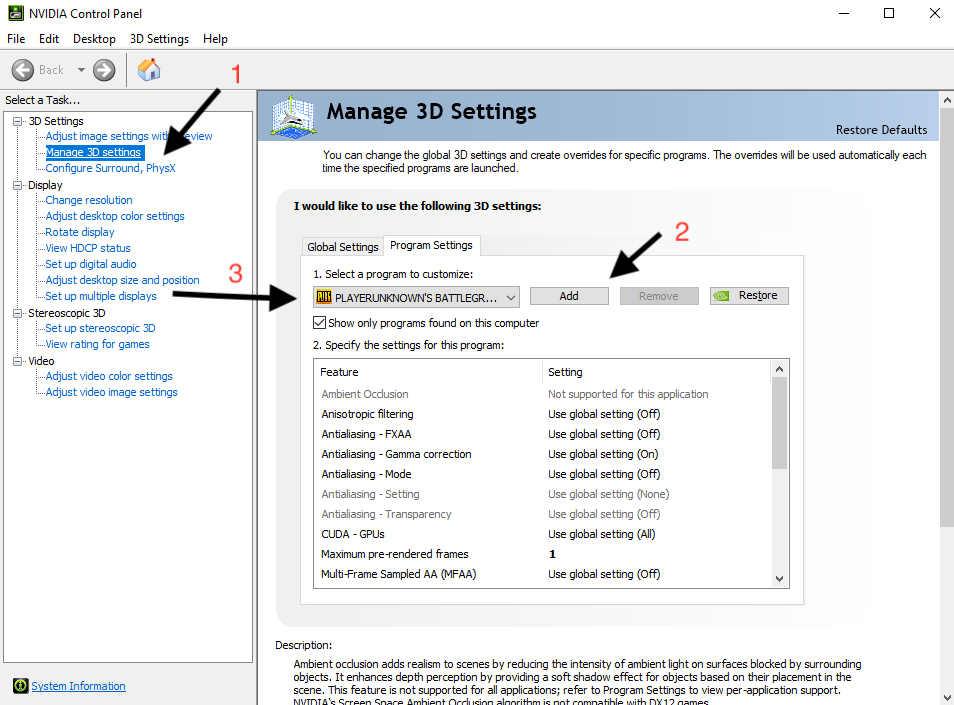Click the Restore Defaults link

[x=881, y=130]
